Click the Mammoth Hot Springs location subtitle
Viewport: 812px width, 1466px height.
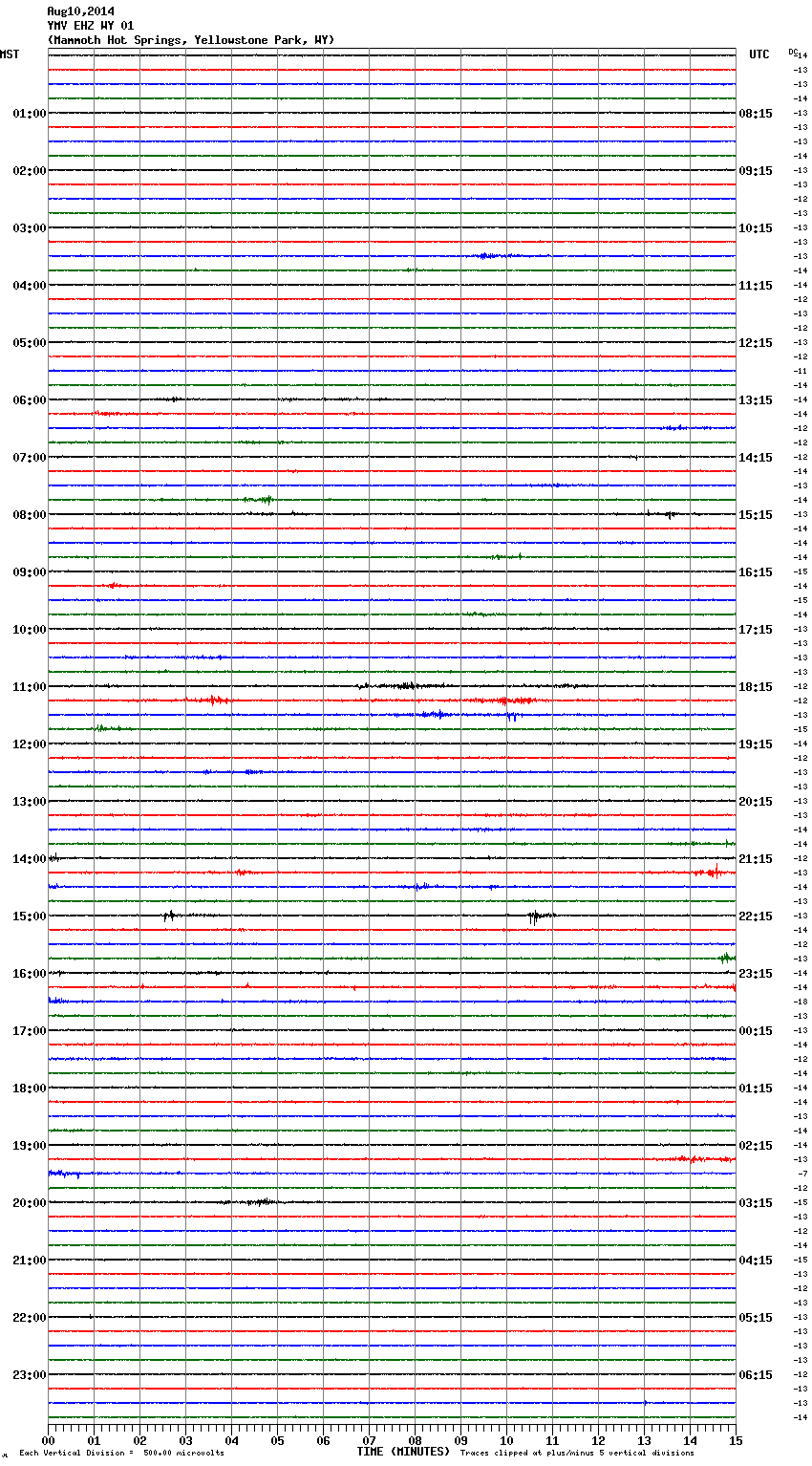click(x=191, y=40)
